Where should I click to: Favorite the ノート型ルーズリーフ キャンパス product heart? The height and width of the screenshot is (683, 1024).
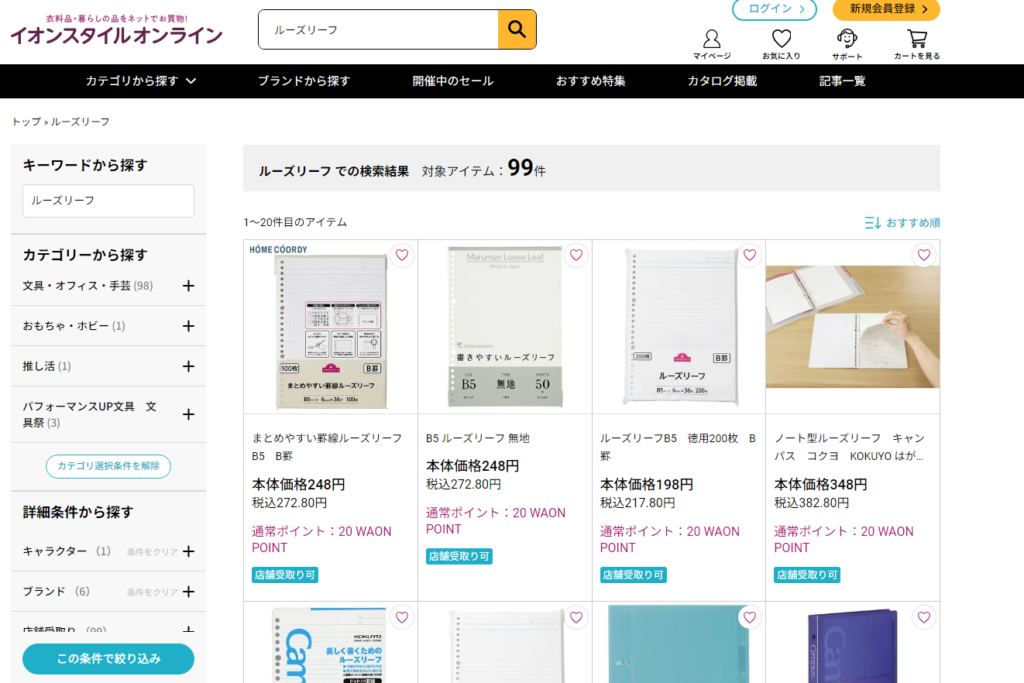(923, 255)
